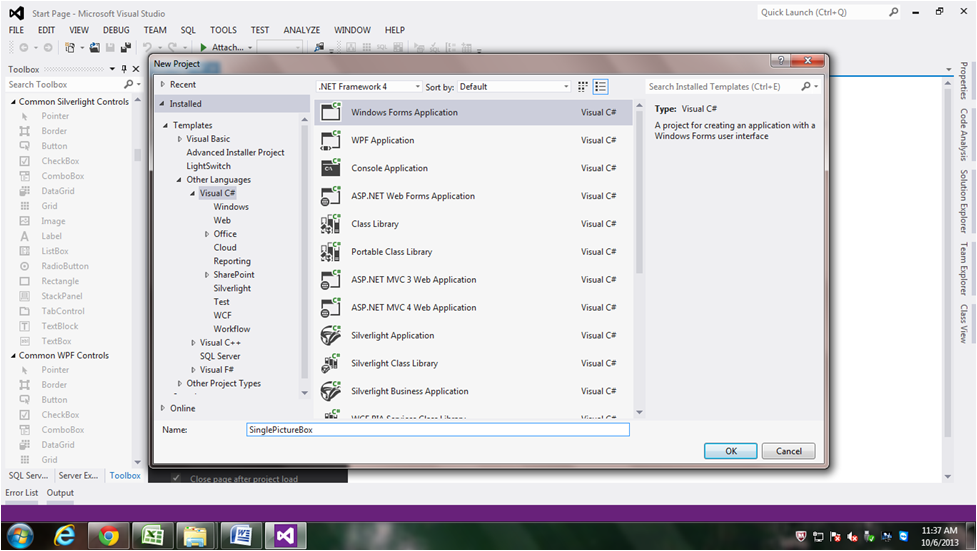Open the Solution Explorer side tab
This screenshot has width=977, height=551.
964,201
